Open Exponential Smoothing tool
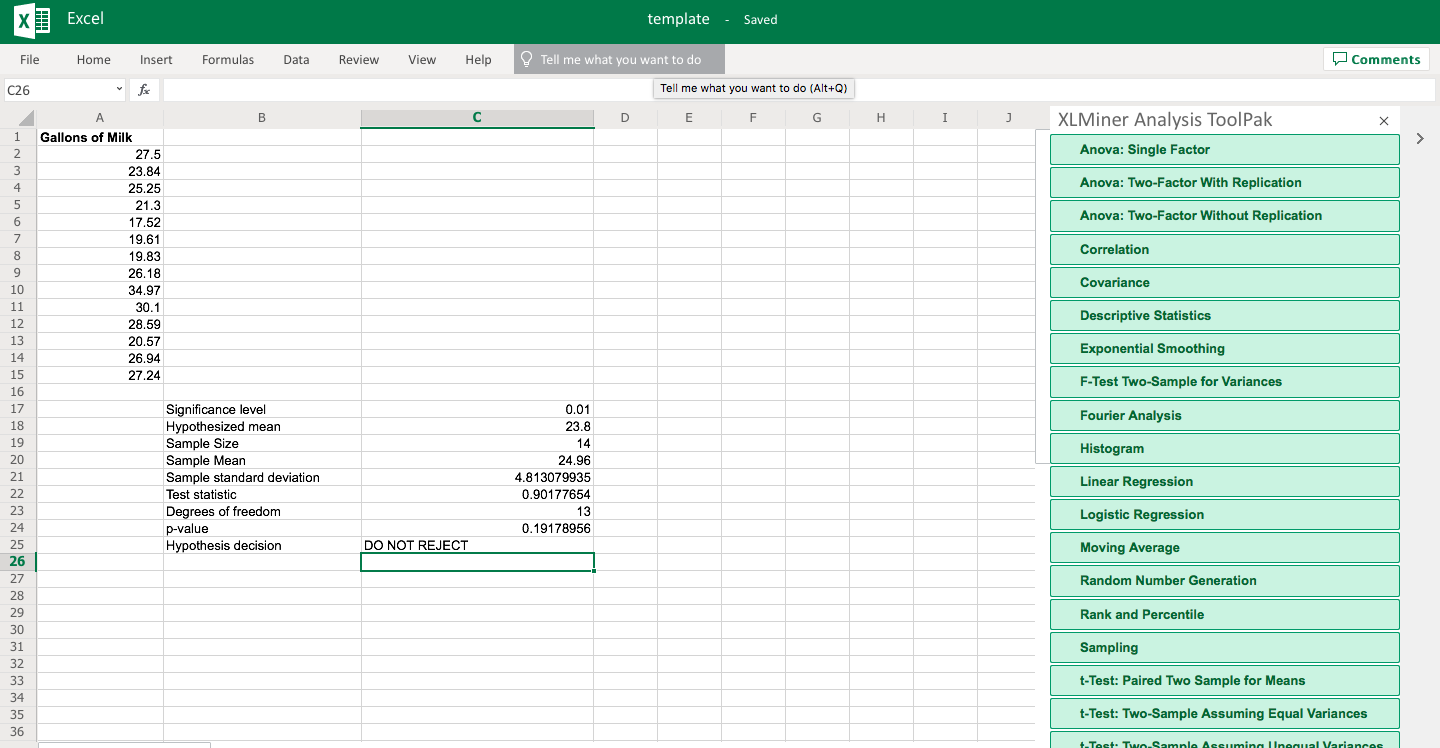 click(1224, 349)
